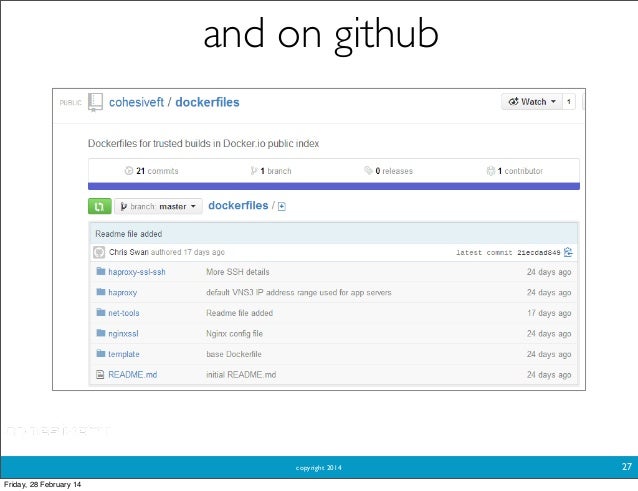Open 'More SSH details' commit message
This screenshot has height=491, width=638.
(238, 272)
